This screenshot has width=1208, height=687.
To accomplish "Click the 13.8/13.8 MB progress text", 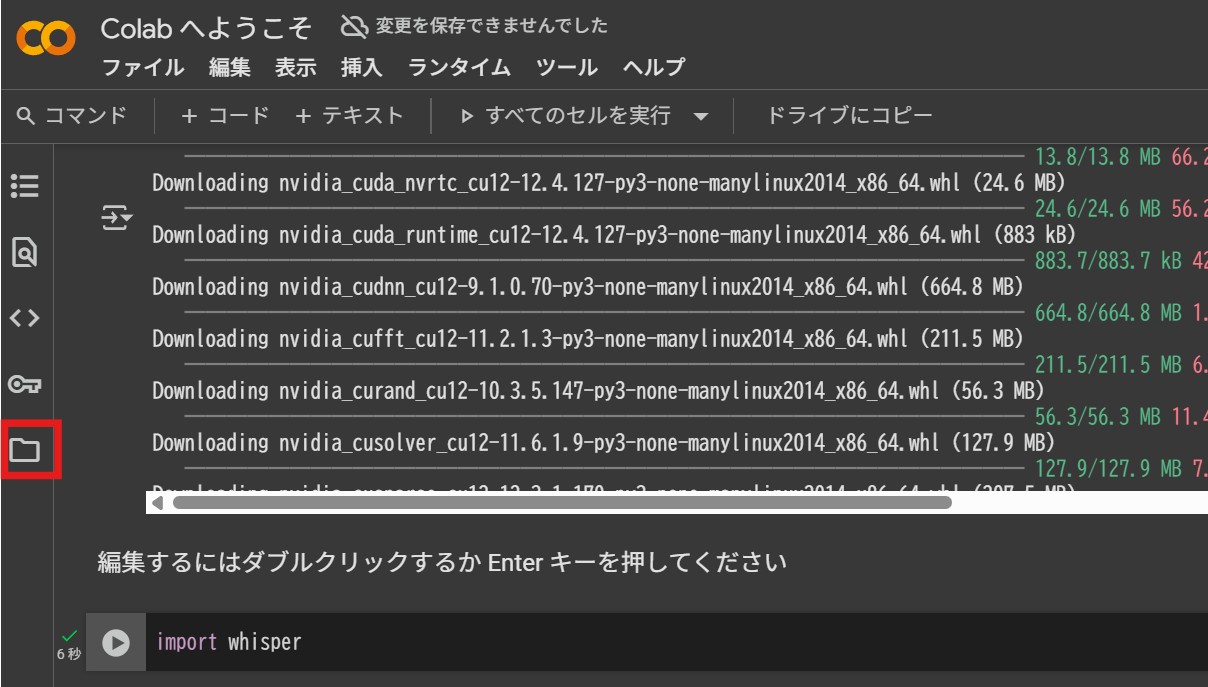I will pyautogui.click(x=1097, y=157).
